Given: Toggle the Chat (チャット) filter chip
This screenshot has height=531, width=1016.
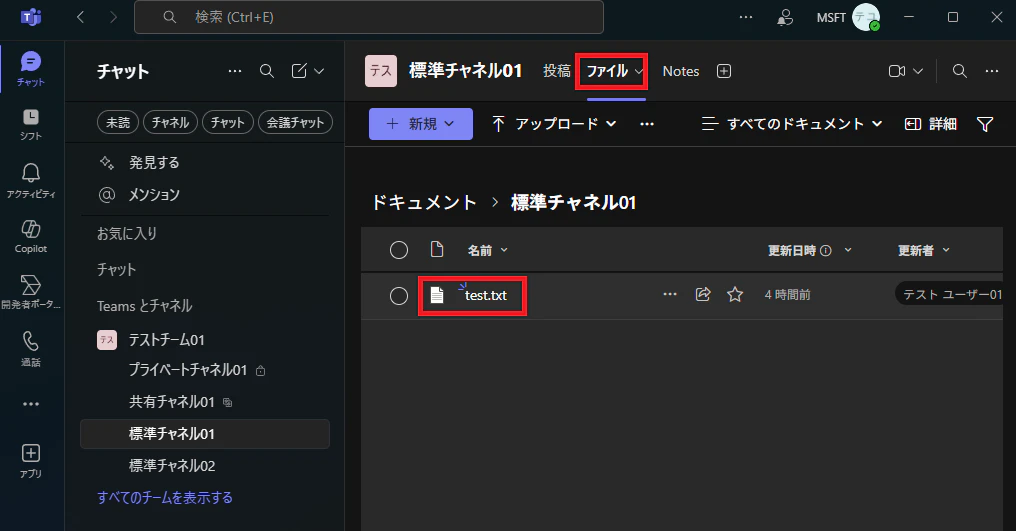Looking at the screenshot, I should [x=227, y=122].
